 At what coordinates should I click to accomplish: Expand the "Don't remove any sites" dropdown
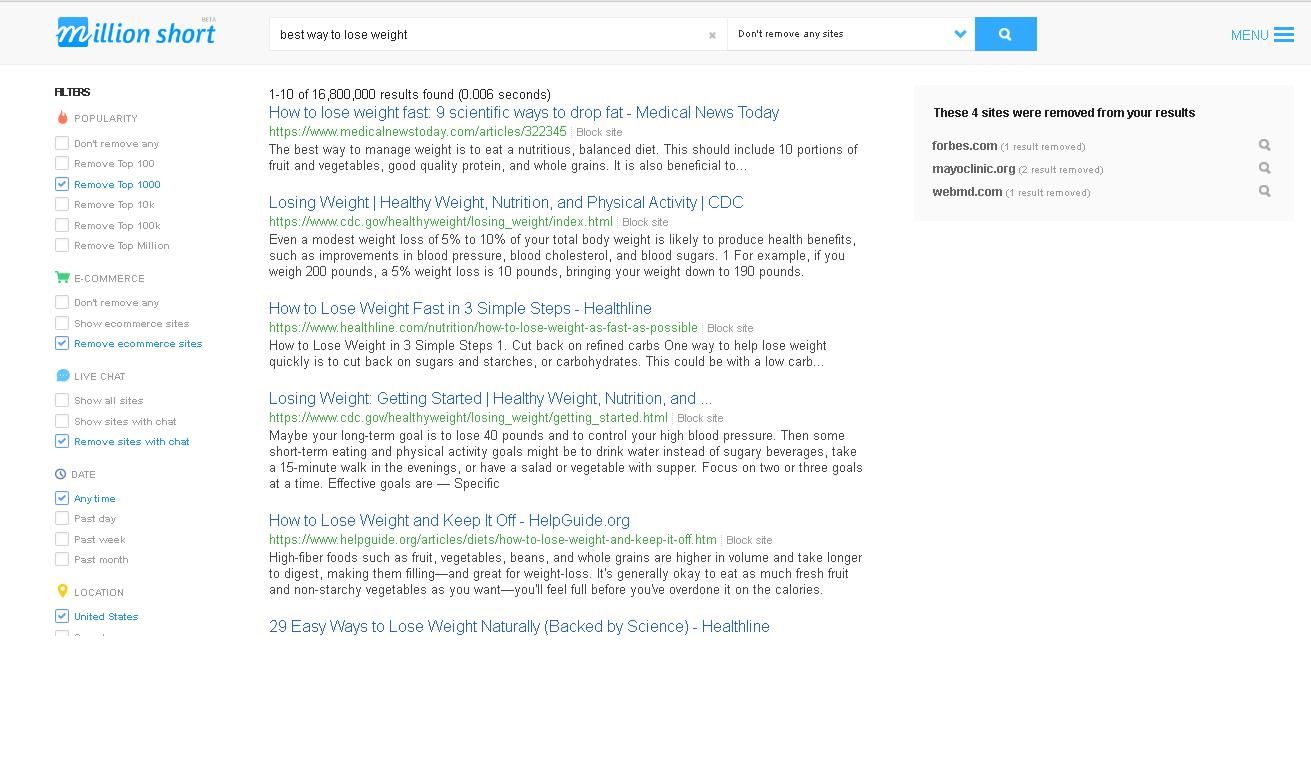(x=851, y=34)
